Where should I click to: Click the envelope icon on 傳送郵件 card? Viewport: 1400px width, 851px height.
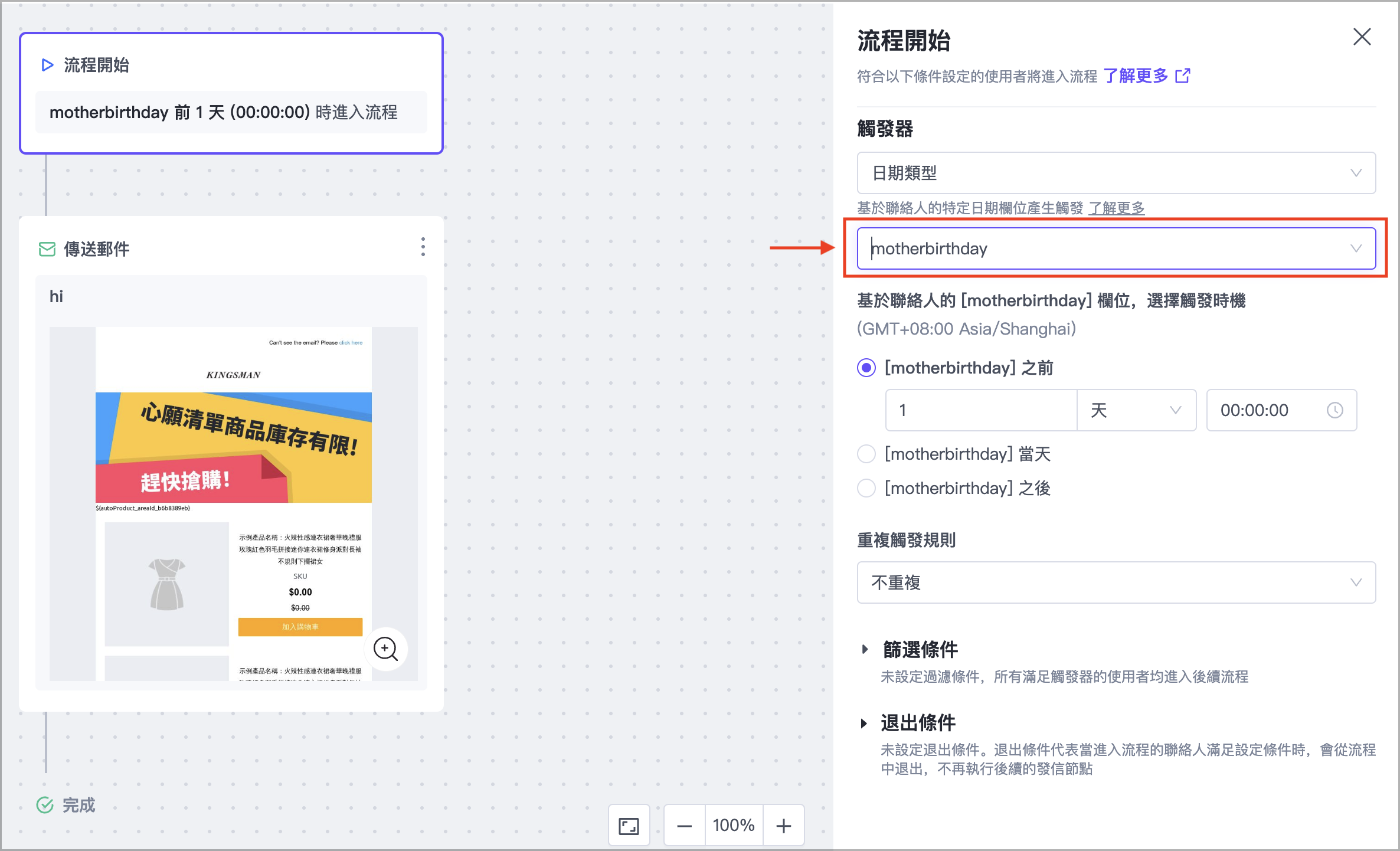(x=47, y=249)
